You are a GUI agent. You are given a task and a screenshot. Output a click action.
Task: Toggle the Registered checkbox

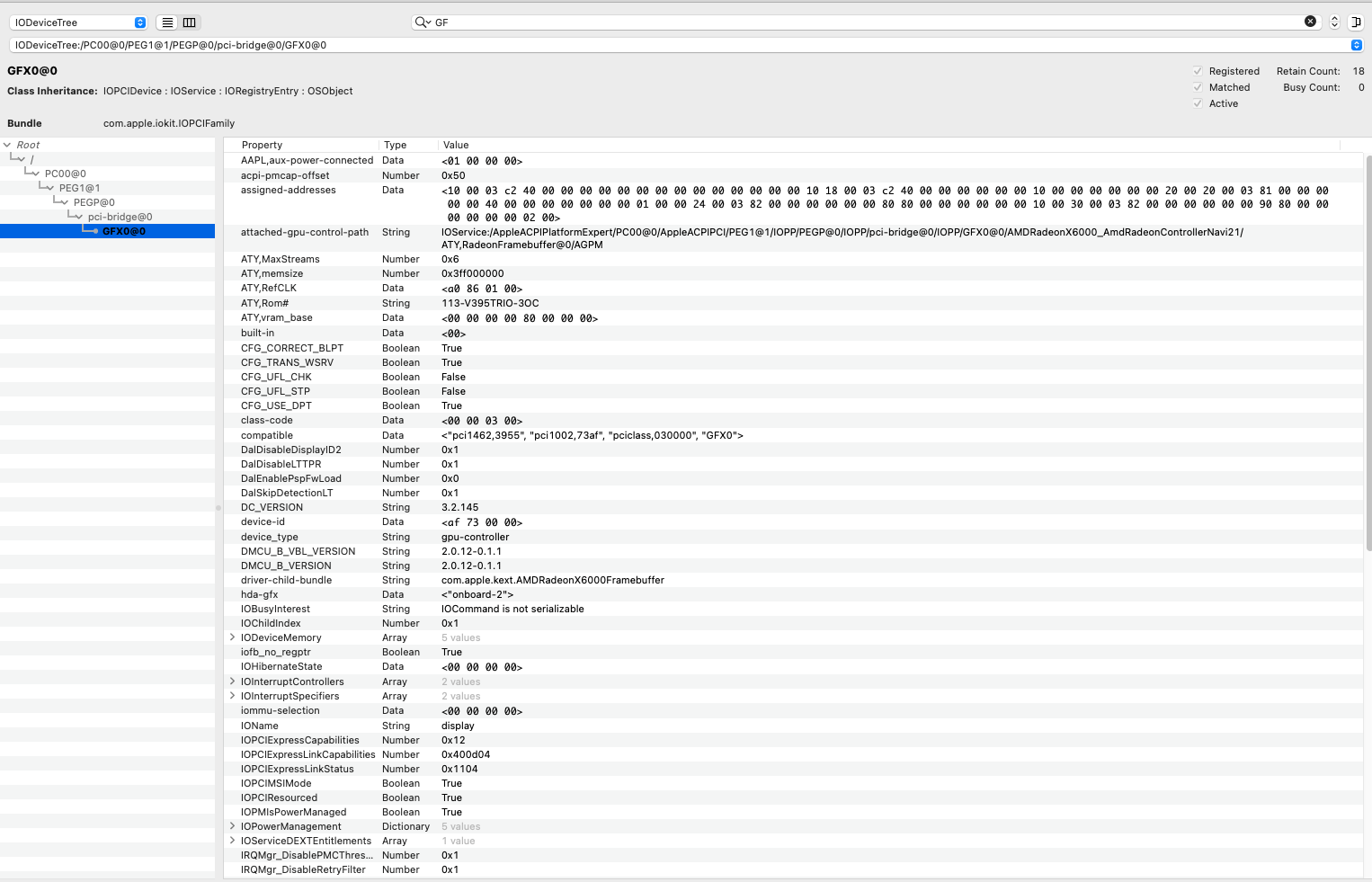click(x=1198, y=71)
